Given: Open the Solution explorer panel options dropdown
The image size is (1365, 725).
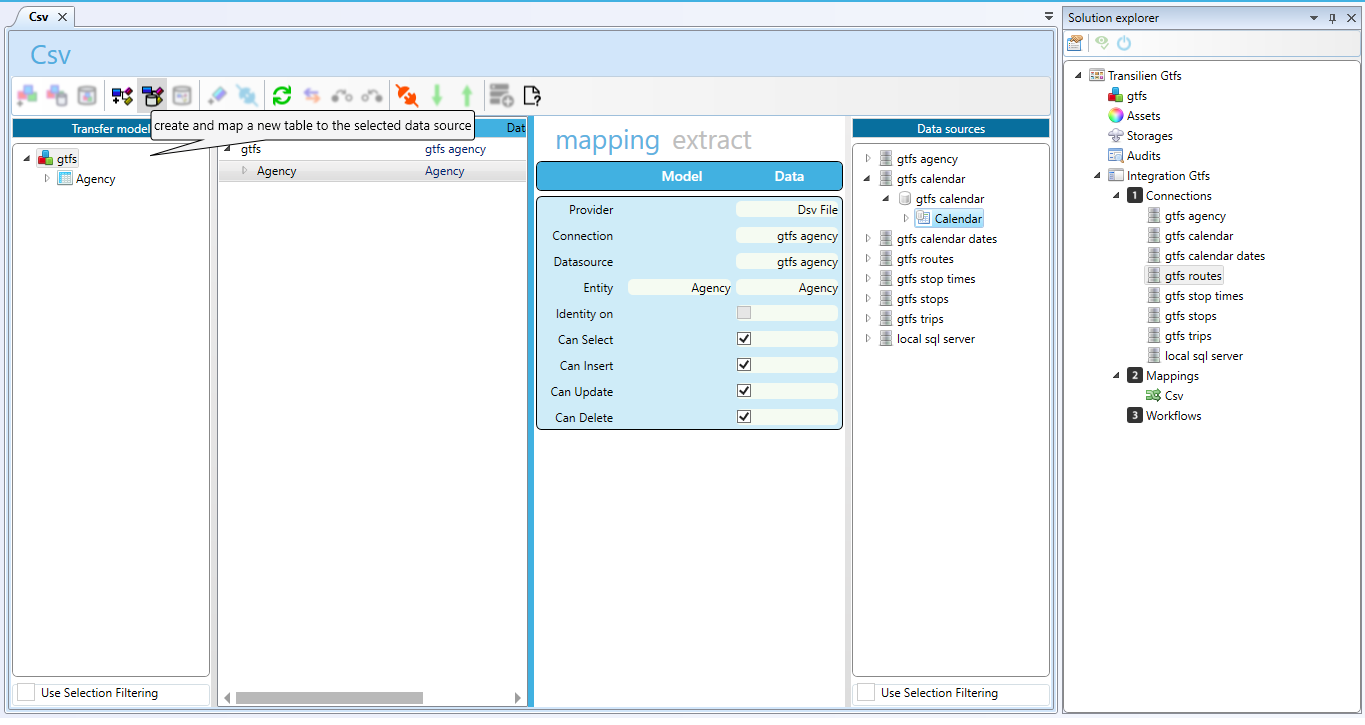Looking at the screenshot, I should [x=1314, y=18].
